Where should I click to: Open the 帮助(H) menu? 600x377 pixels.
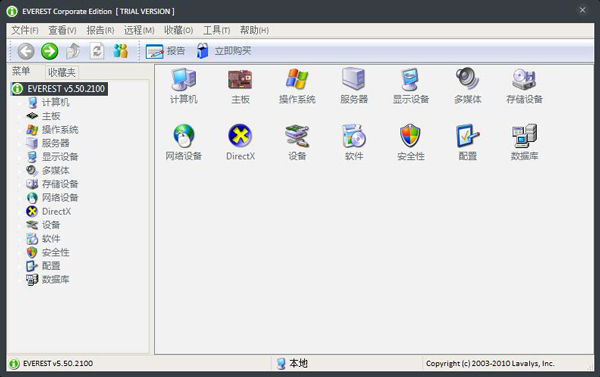pos(254,30)
